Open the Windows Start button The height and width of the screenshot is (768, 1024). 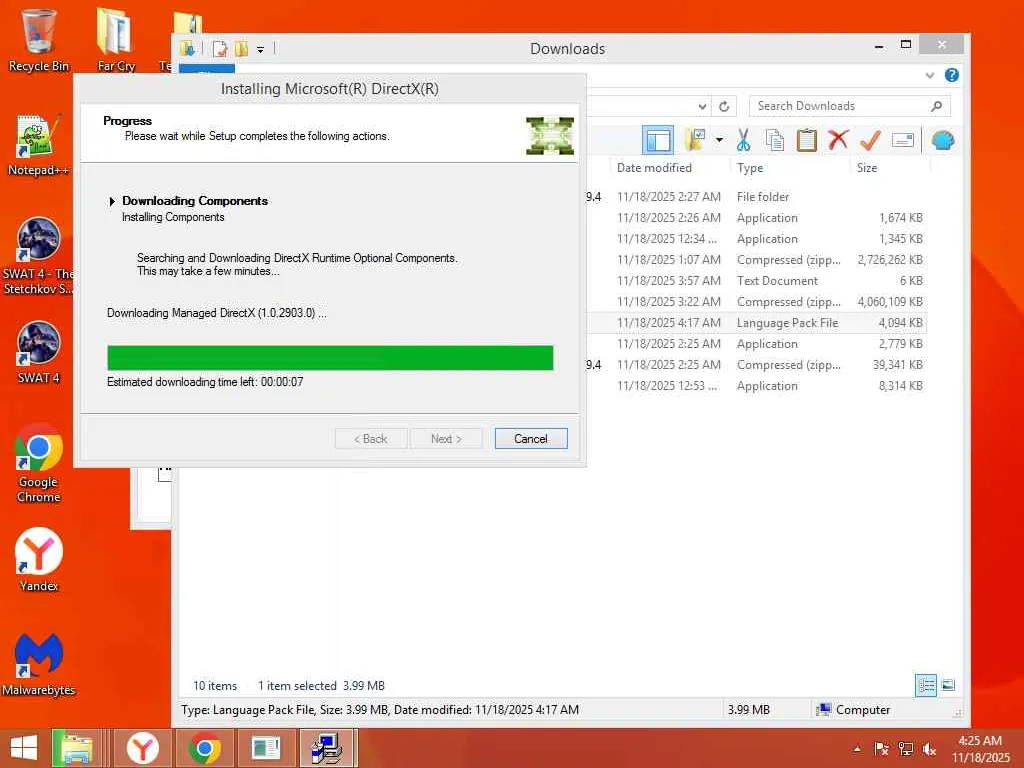24,748
